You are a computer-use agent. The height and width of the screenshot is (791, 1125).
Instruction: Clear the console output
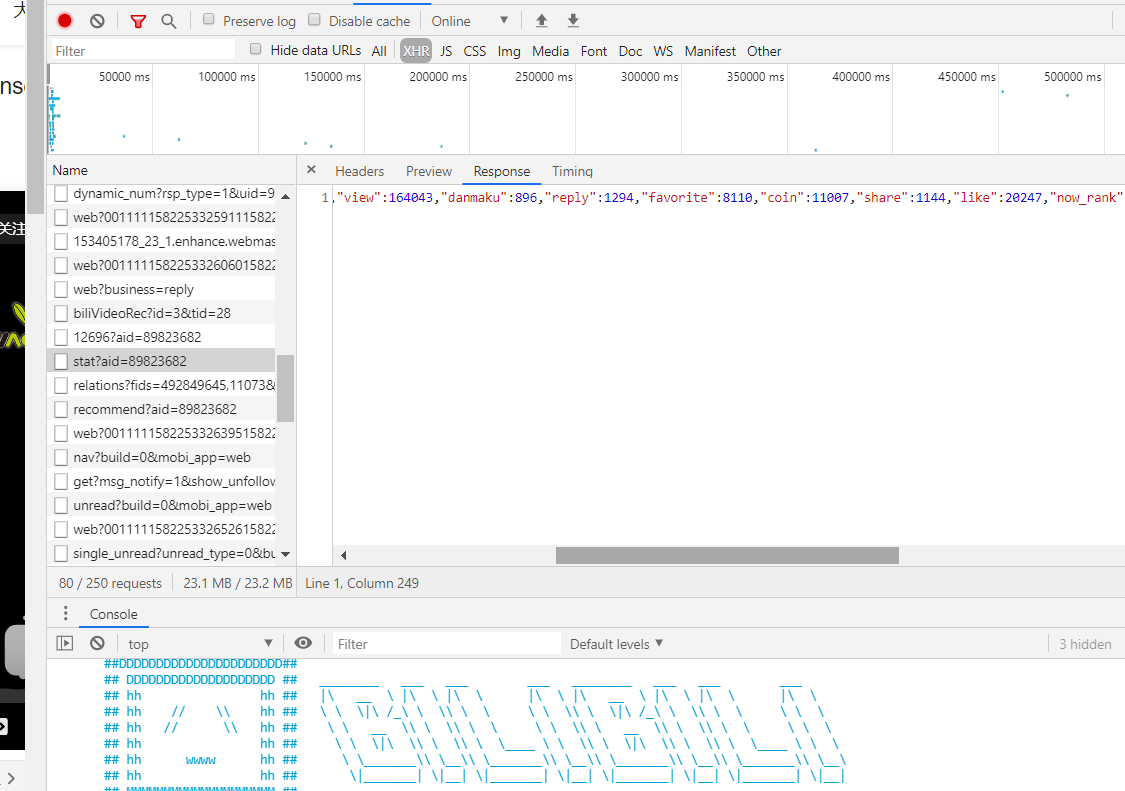(98, 643)
